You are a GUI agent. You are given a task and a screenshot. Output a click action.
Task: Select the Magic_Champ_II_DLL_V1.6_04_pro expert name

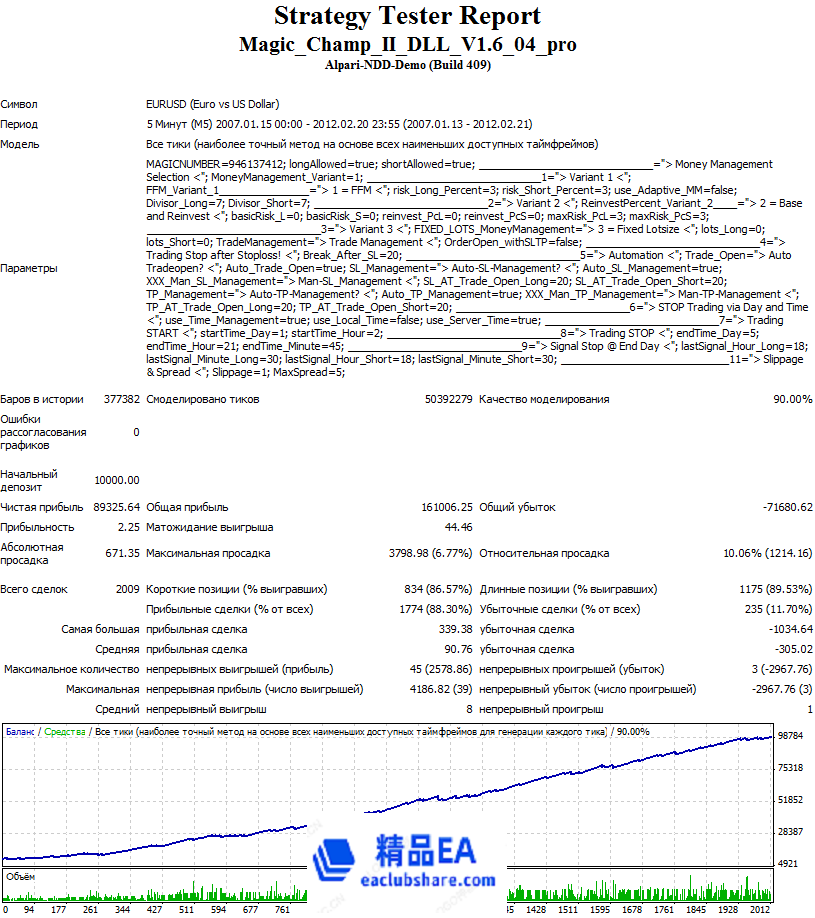407,45
